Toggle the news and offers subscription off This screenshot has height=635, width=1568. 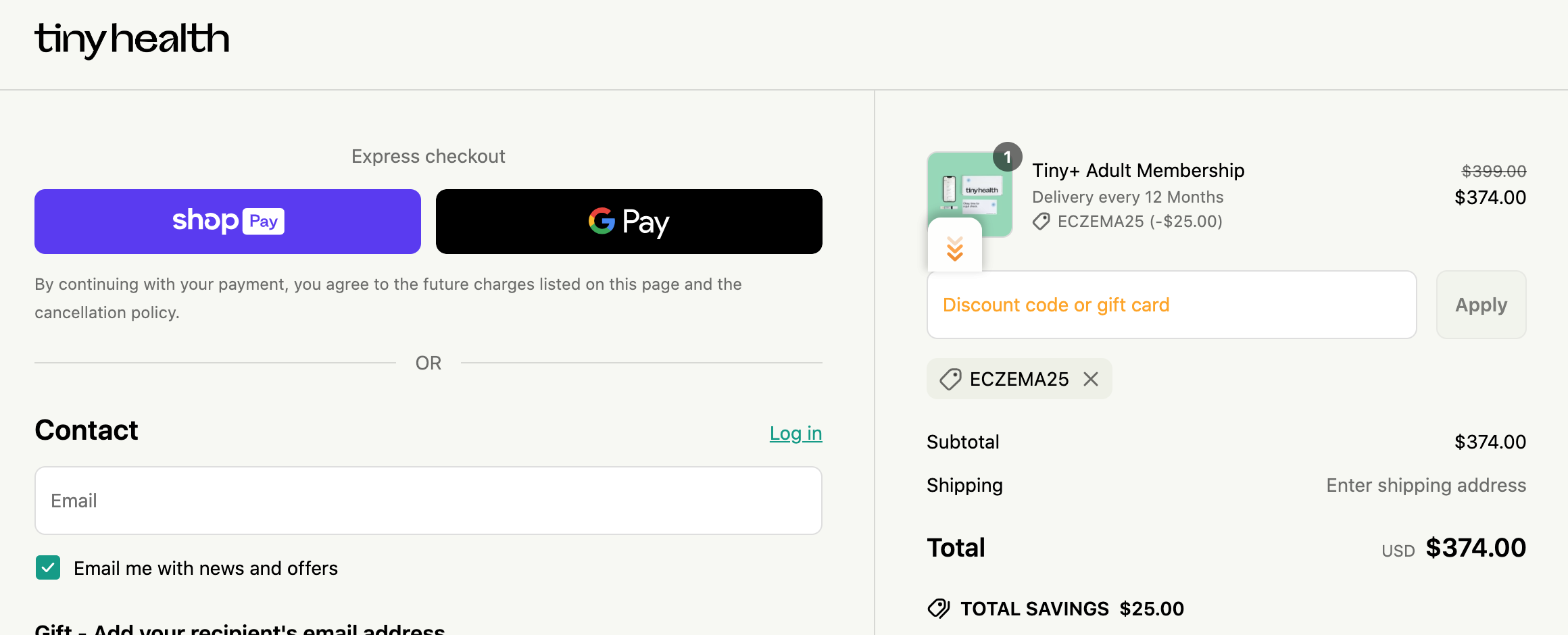pyautogui.click(x=47, y=567)
